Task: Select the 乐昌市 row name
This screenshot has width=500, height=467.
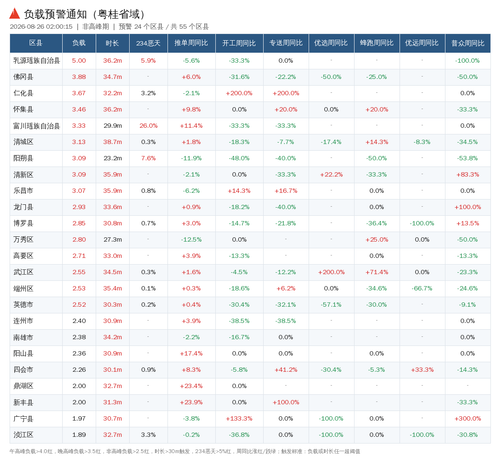Action: [23, 191]
